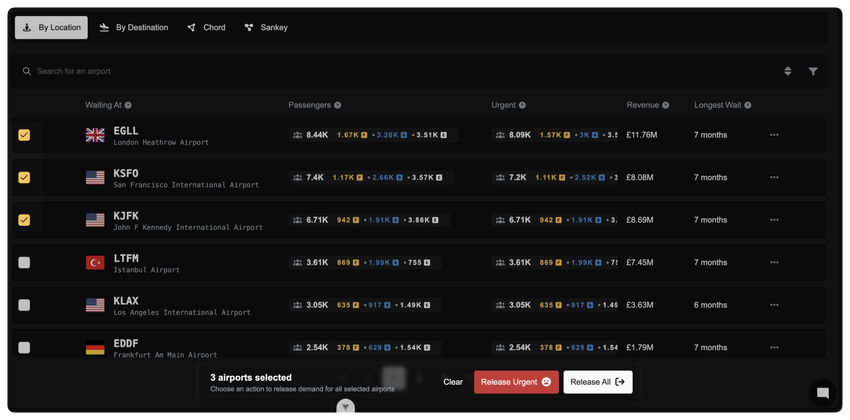Image resolution: width=850 pixels, height=420 pixels.
Task: Click Clear to deselect airports
Action: [x=453, y=382]
